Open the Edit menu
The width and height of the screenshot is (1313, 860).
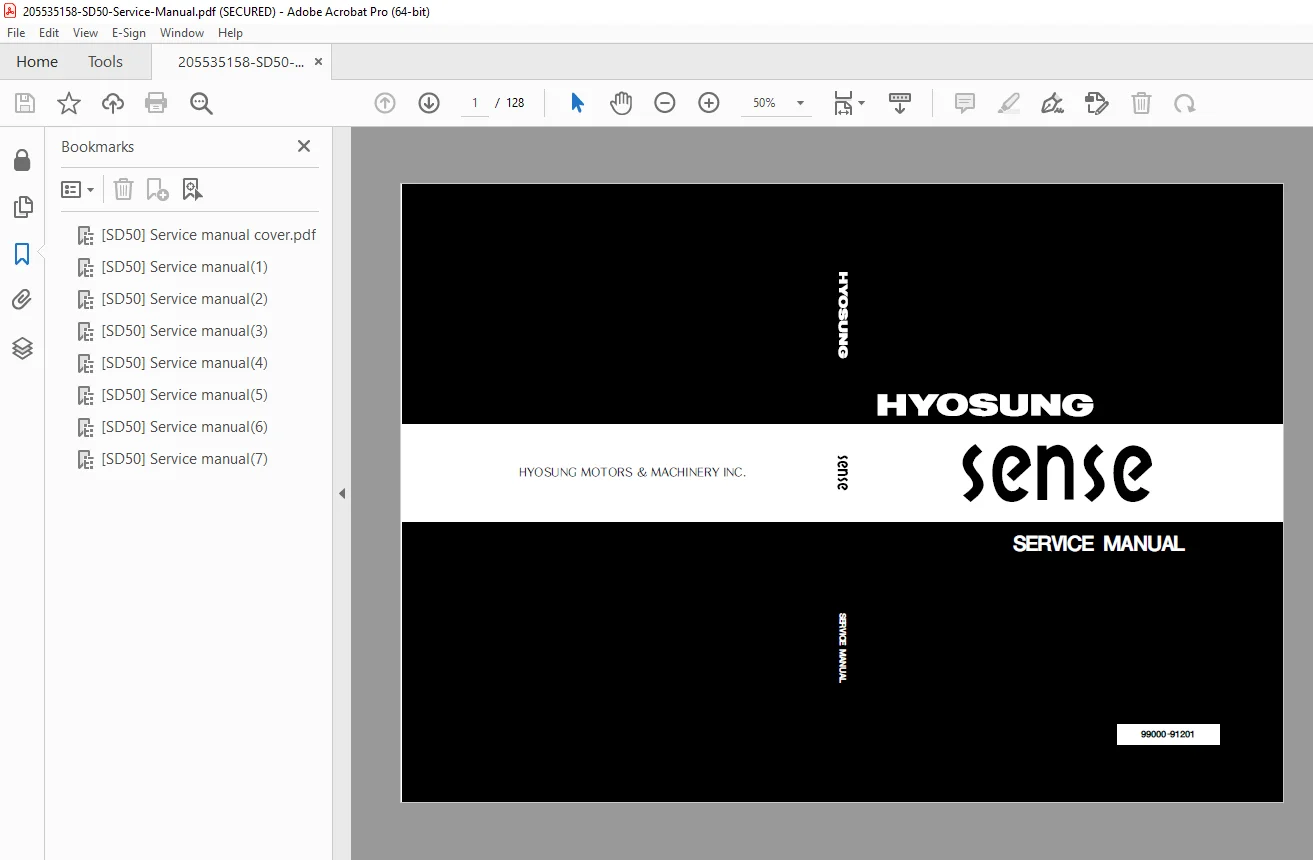point(49,33)
